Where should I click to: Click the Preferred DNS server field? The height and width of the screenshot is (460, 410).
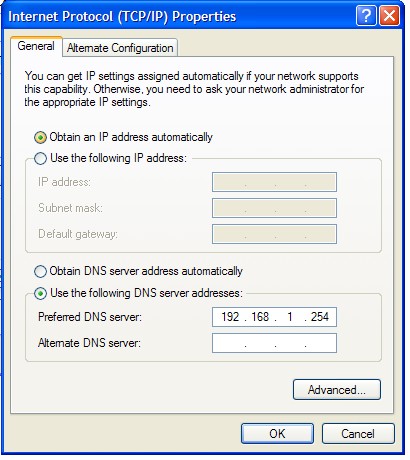click(x=274, y=317)
